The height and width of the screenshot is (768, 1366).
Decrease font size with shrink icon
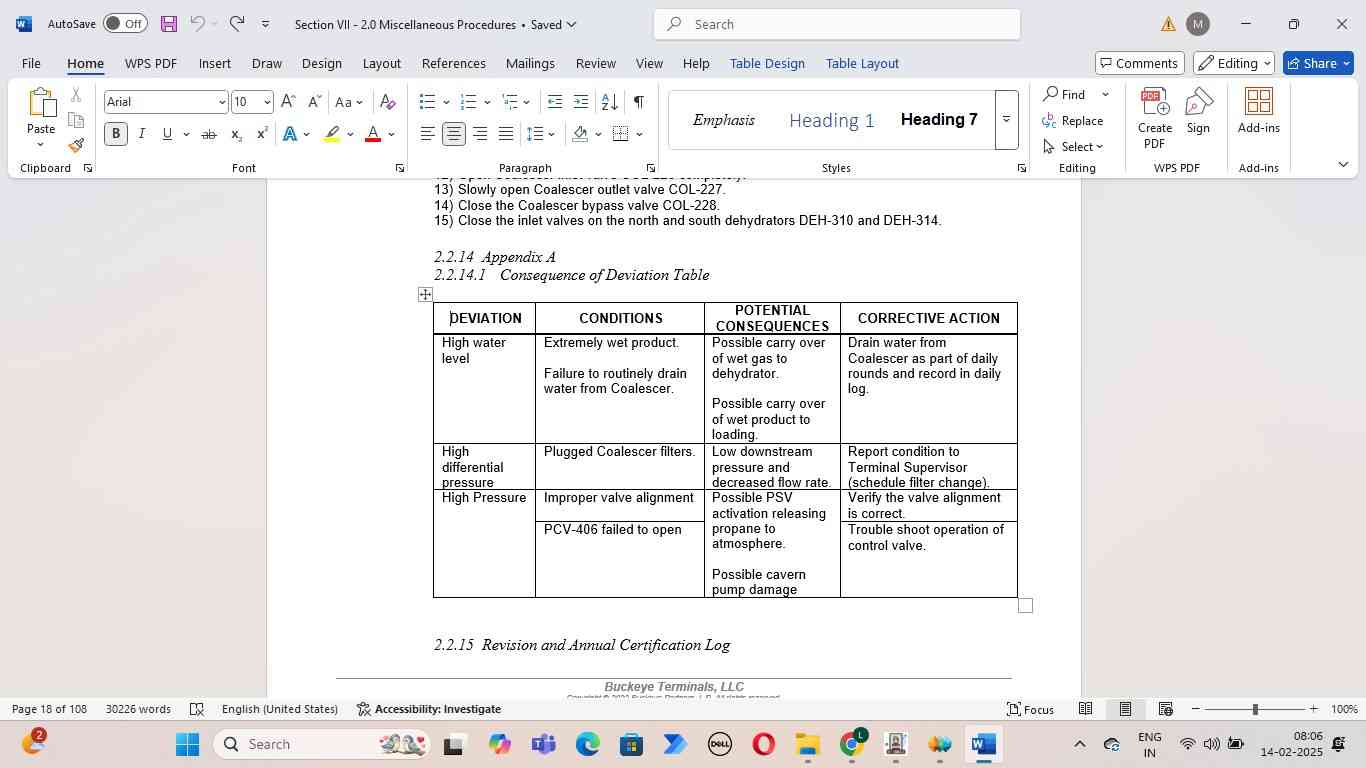tap(314, 102)
